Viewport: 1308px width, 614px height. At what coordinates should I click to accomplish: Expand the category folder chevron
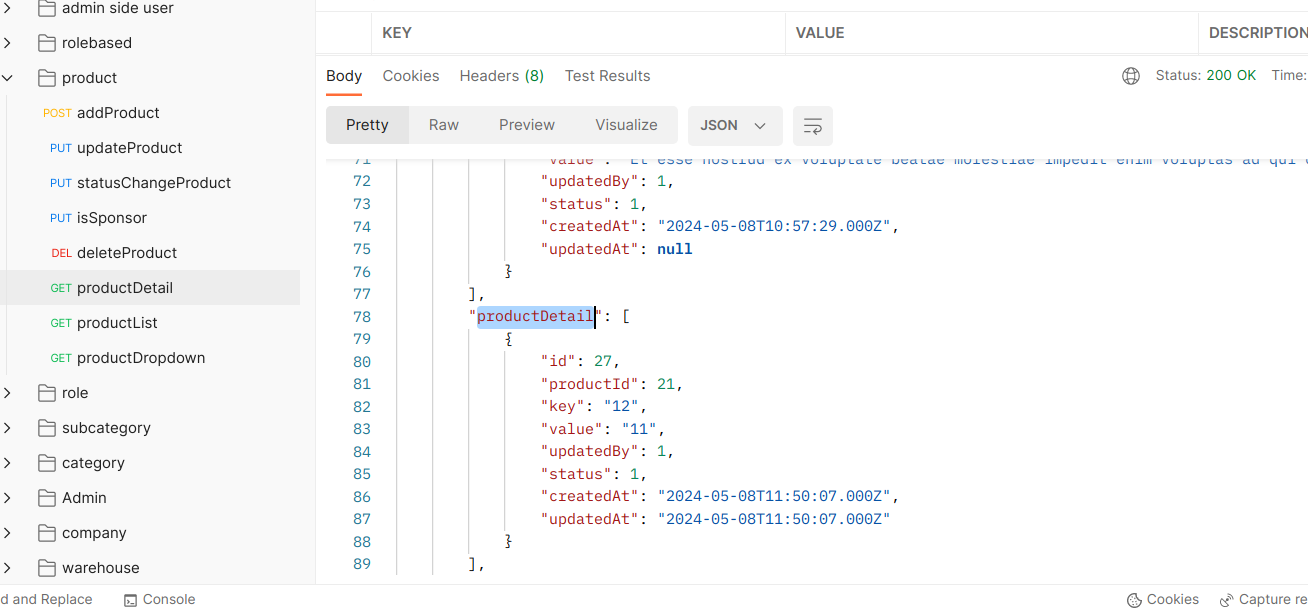click(8, 463)
